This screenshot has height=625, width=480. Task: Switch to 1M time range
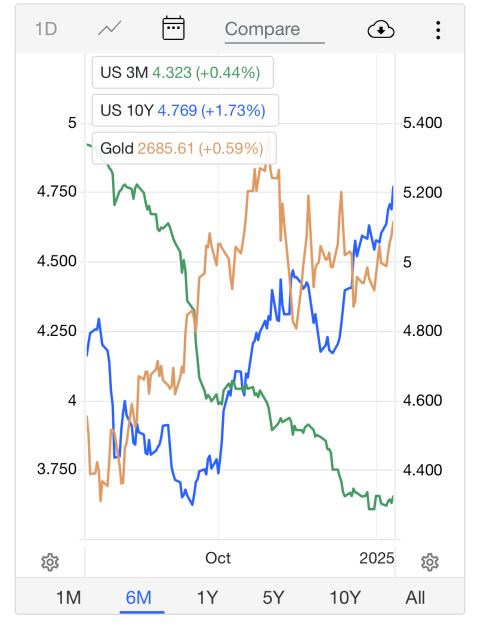tap(68, 597)
